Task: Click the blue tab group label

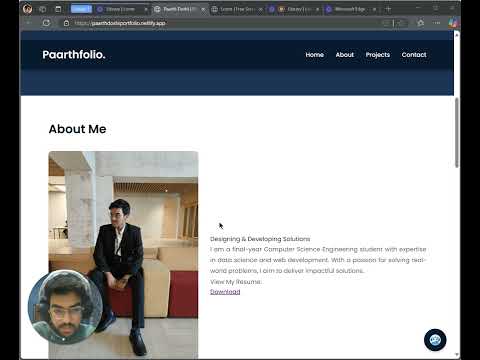Action: (x=81, y=9)
